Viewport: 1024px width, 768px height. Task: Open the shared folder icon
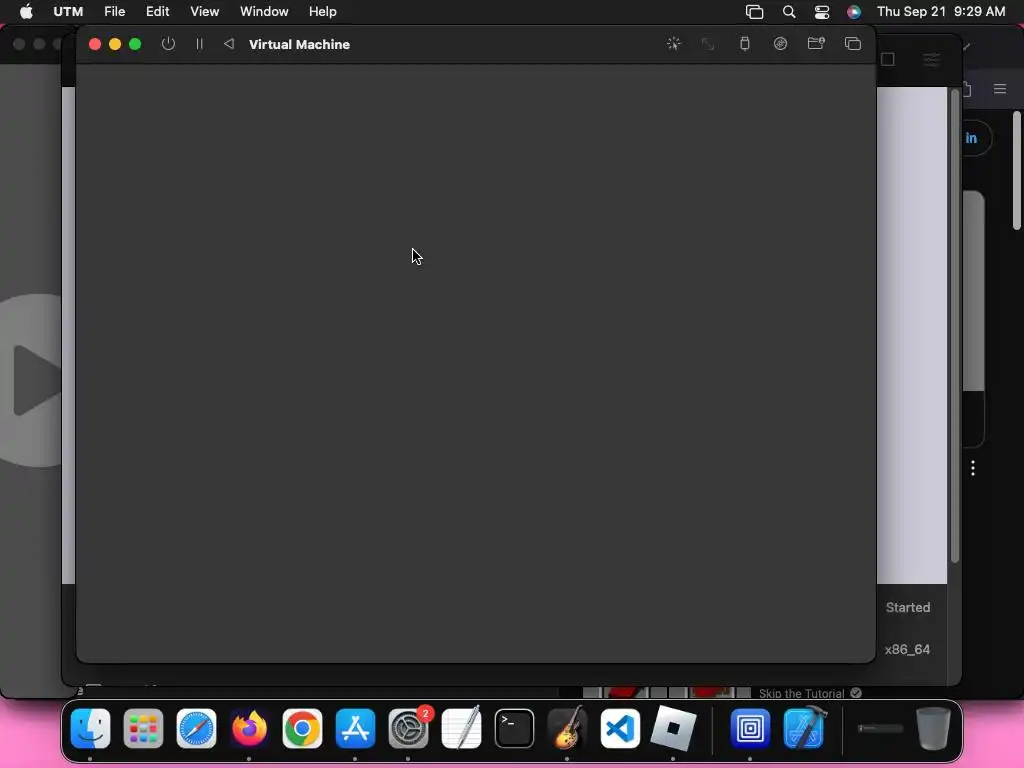pos(816,44)
